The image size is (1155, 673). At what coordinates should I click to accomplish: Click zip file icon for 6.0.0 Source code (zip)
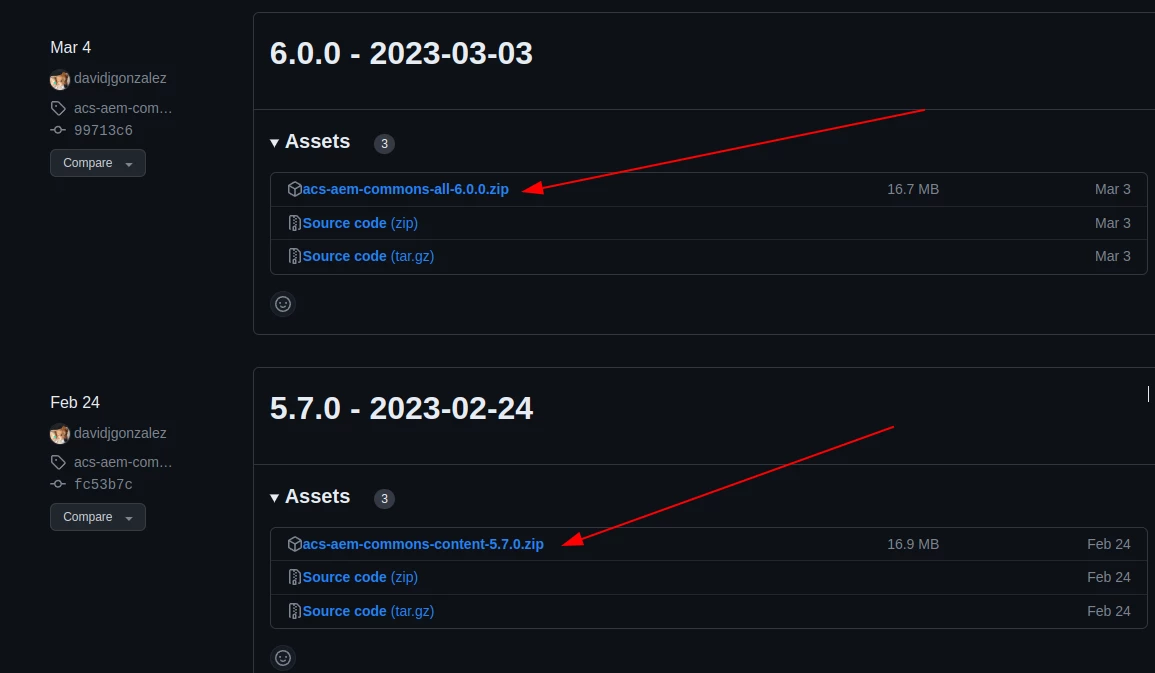[x=295, y=223]
